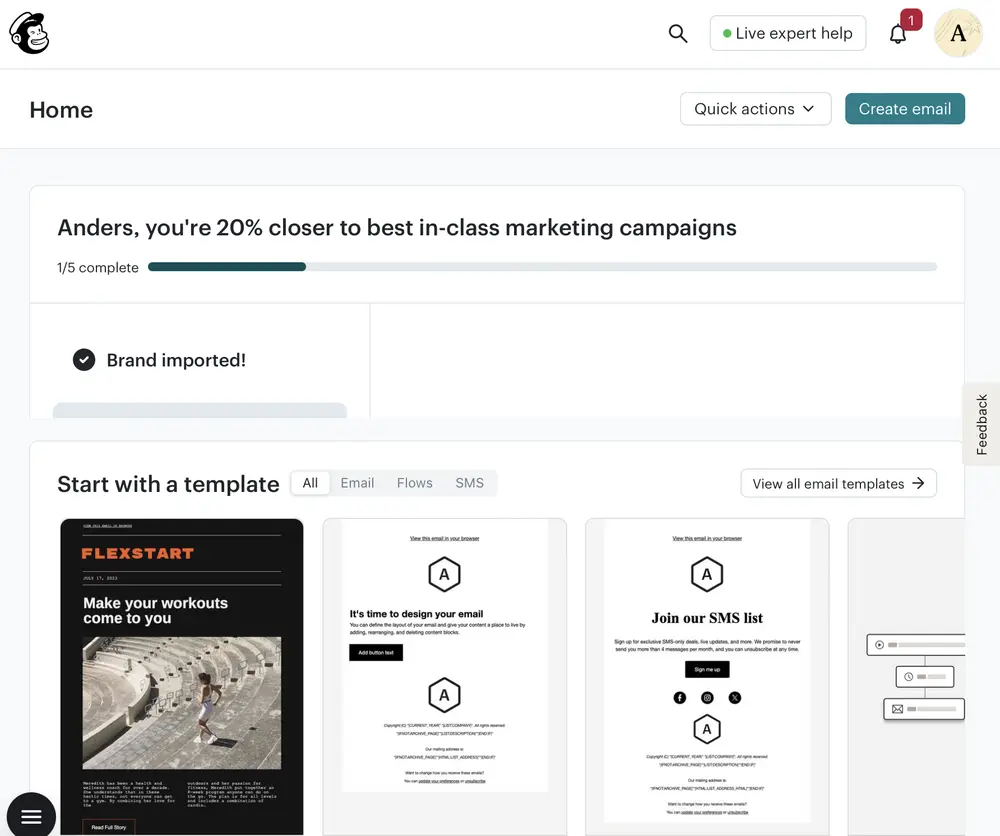
Task: Click the Brand imported checkmark icon
Action: point(84,360)
